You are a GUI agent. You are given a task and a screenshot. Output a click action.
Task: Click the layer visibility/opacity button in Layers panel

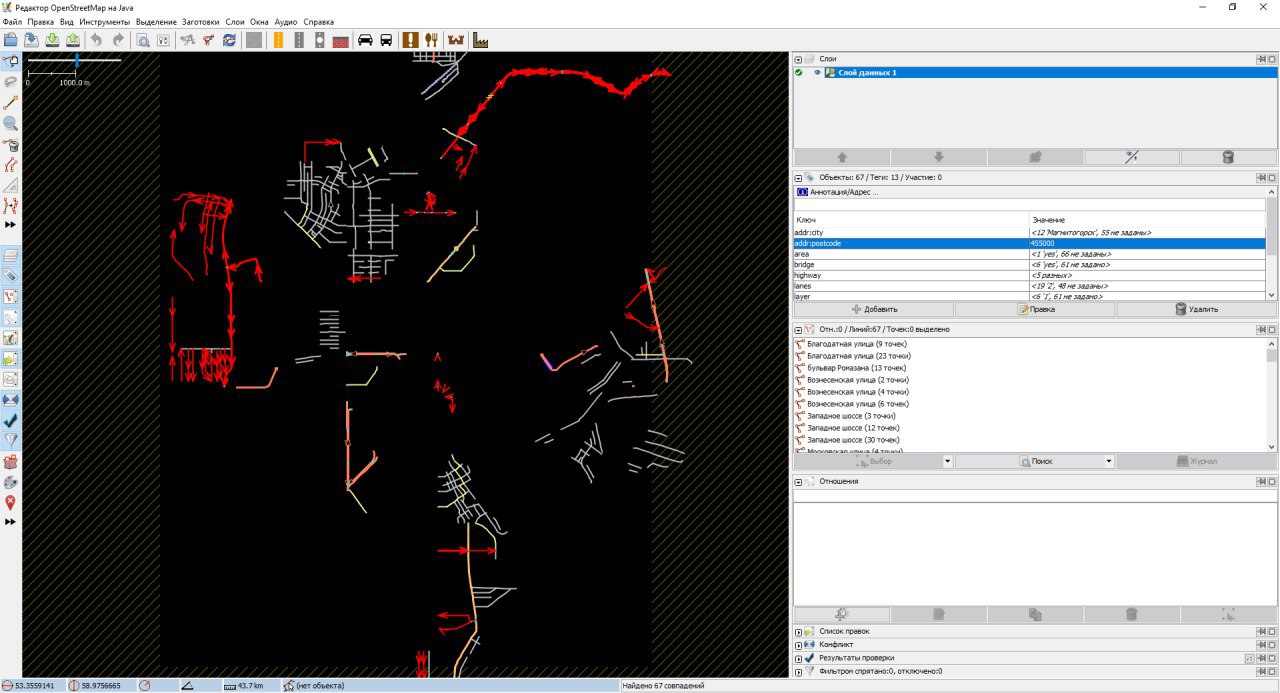1132,157
